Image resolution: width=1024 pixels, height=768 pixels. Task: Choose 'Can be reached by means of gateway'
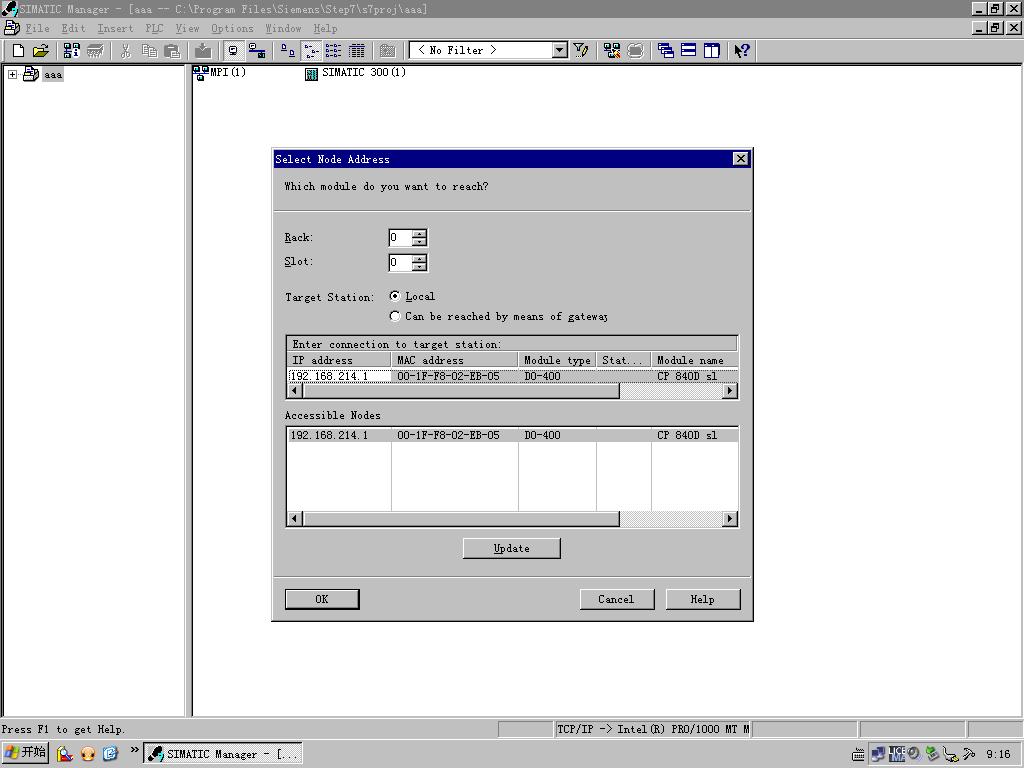click(395, 316)
